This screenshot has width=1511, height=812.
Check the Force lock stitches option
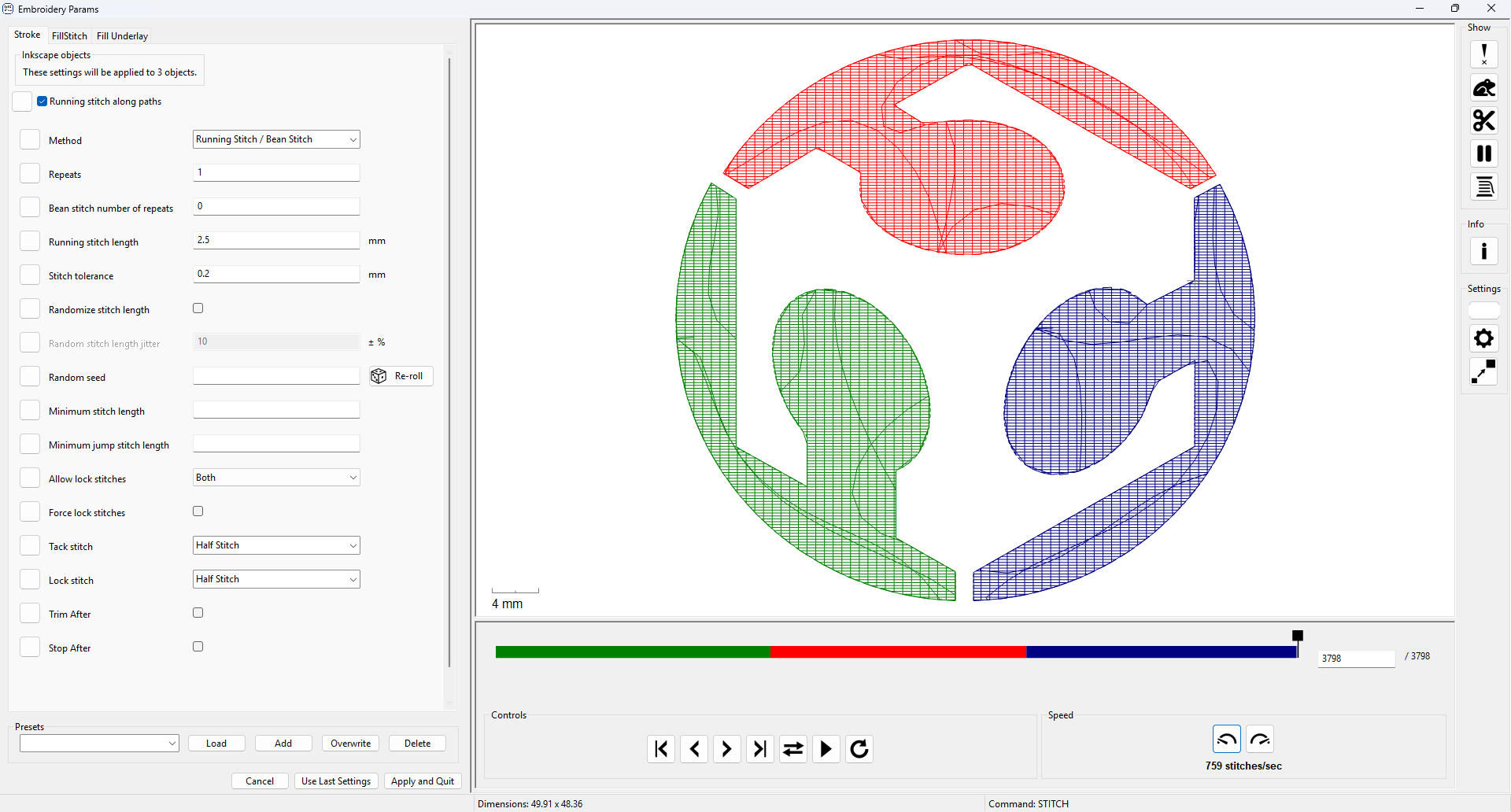[x=198, y=511]
